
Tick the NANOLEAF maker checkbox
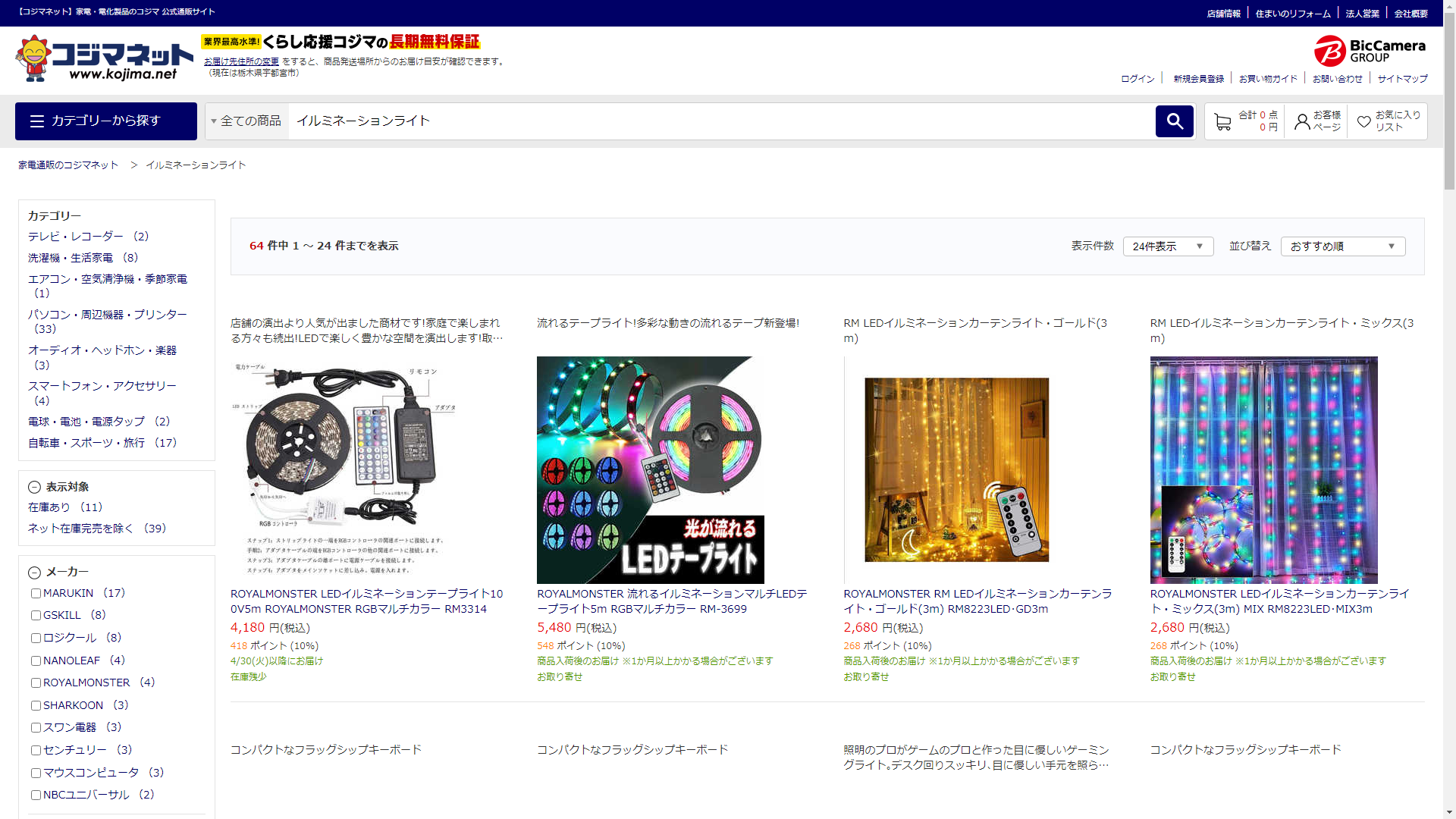(36, 661)
